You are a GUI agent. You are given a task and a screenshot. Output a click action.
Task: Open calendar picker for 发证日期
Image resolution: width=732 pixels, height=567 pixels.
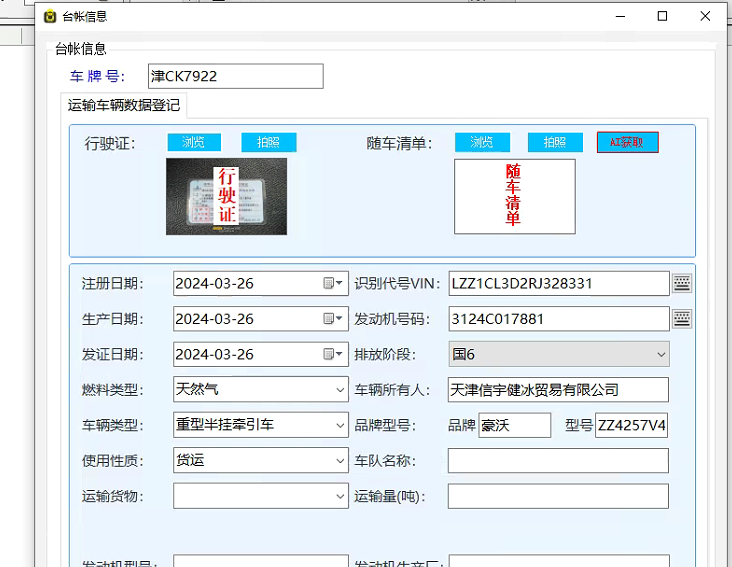[x=333, y=355]
